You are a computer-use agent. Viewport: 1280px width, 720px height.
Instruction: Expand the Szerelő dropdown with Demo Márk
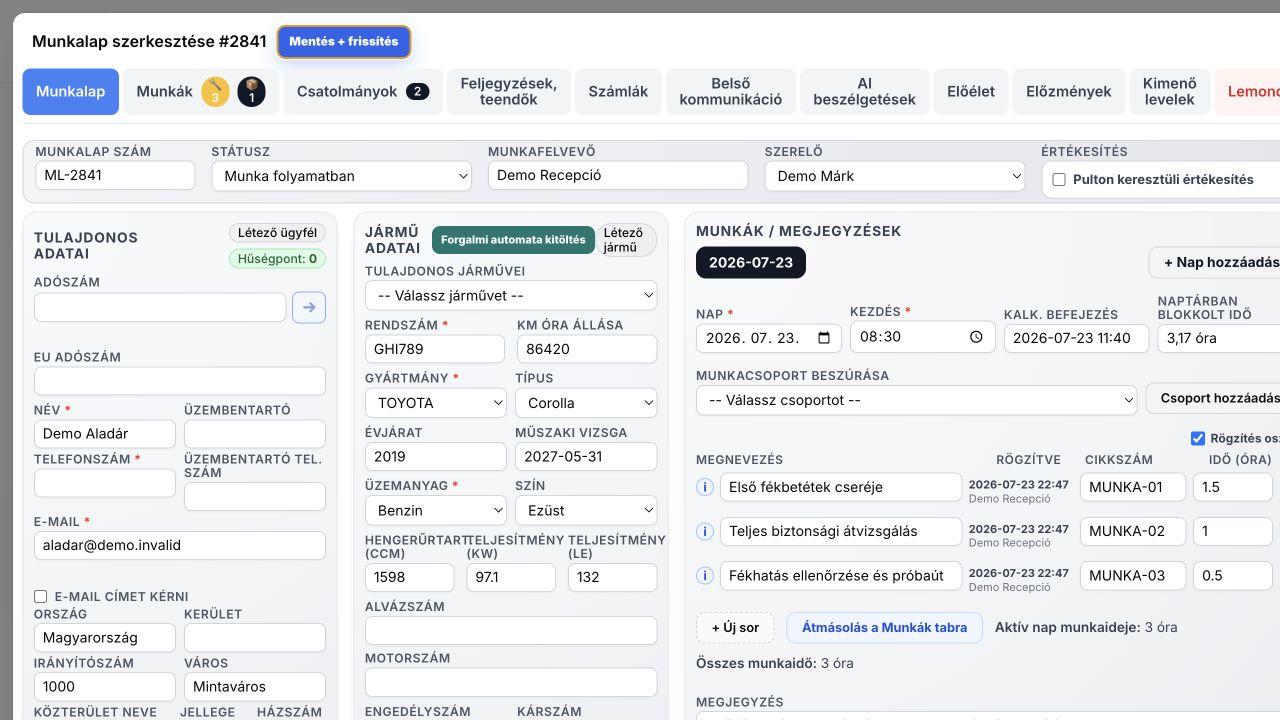(x=895, y=176)
